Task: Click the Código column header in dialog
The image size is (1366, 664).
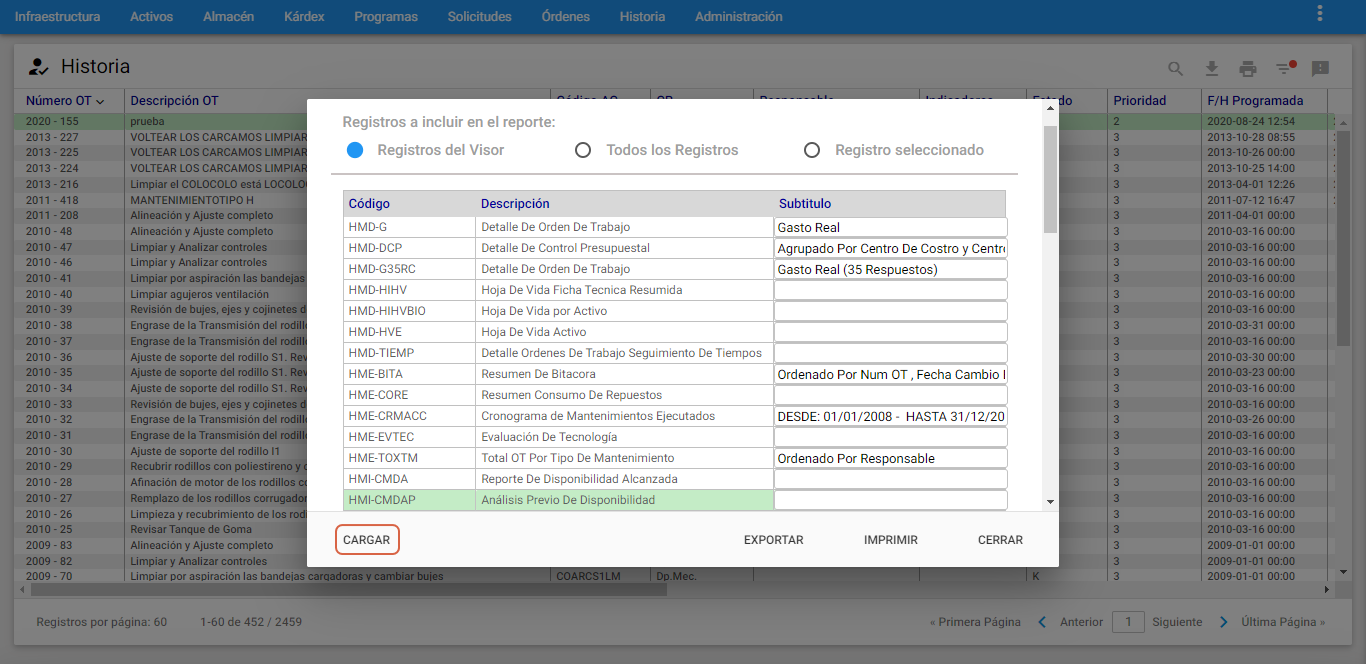Action: (409, 203)
